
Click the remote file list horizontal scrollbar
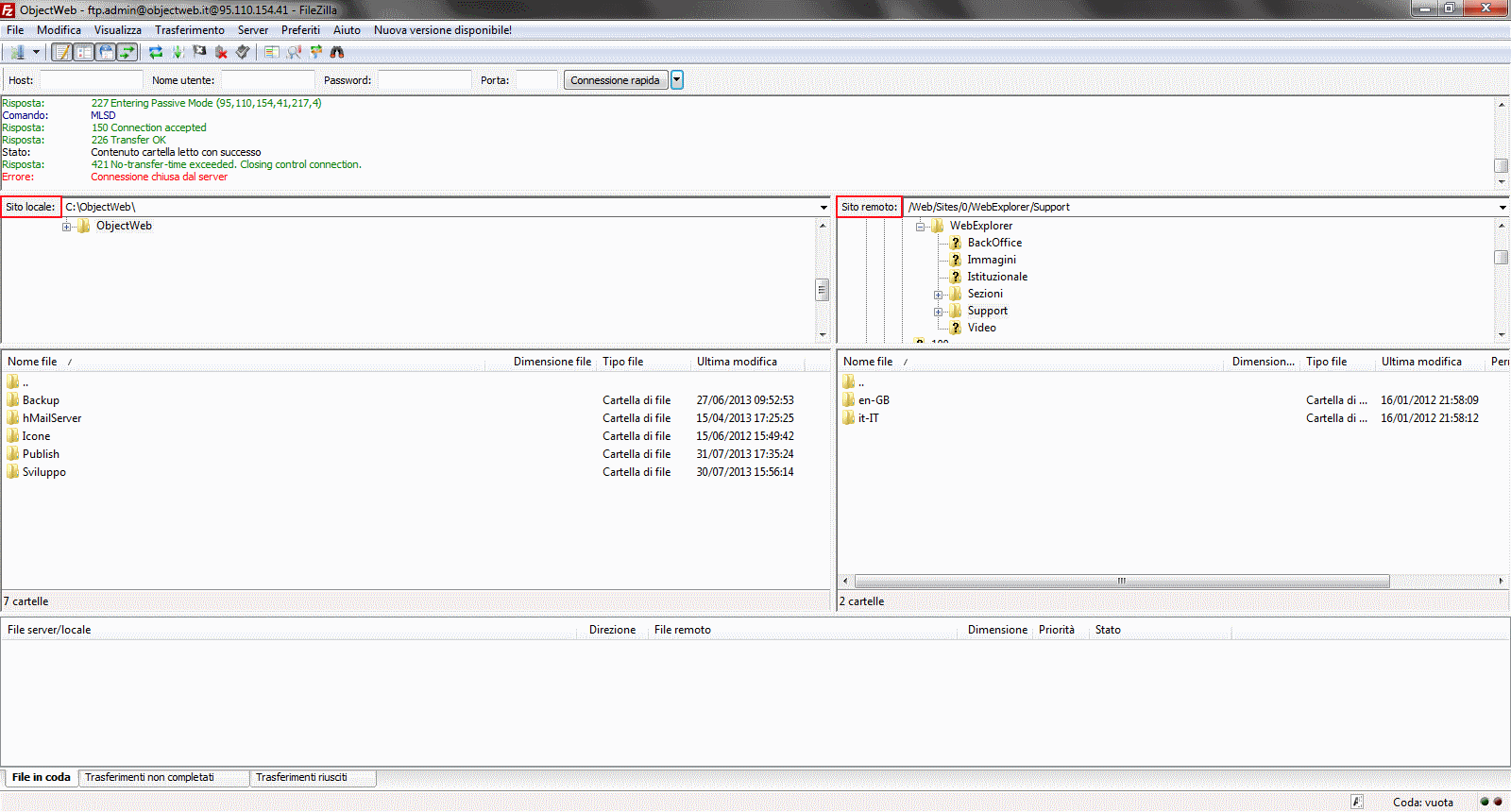(1121, 582)
